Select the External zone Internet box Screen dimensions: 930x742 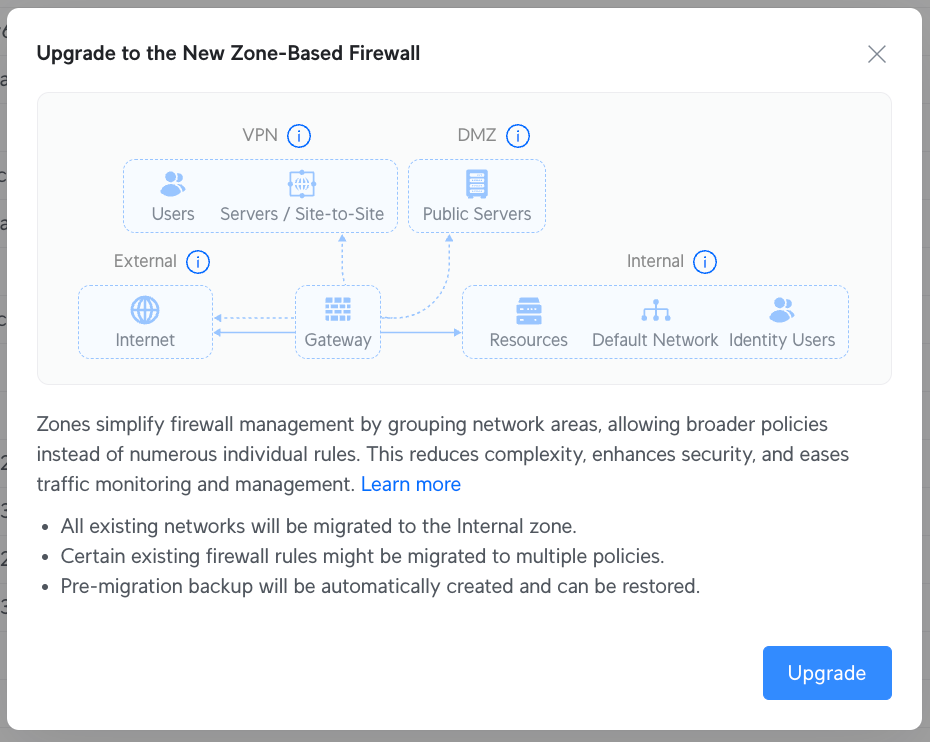(145, 321)
